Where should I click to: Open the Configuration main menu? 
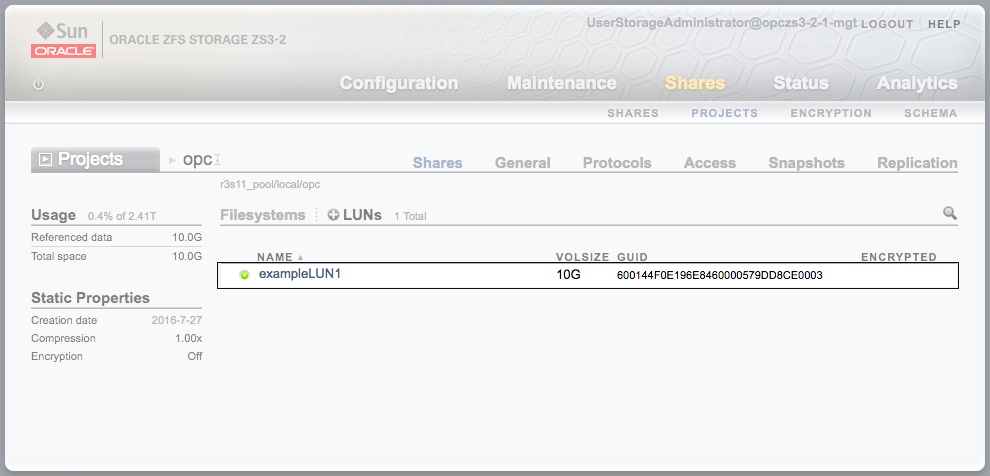tap(399, 83)
